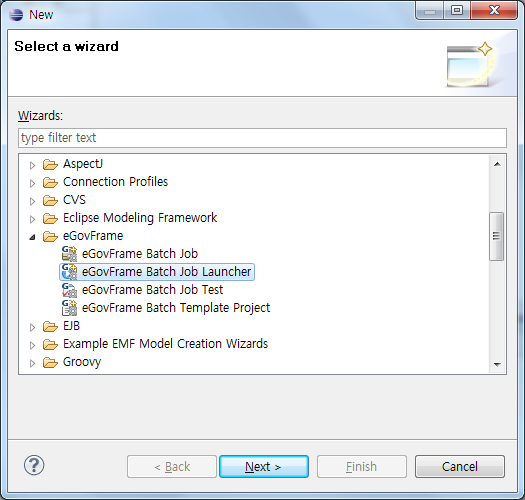The image size is (525, 500).
Task: Click the Connection Profiles folder icon
Action: pyautogui.click(x=50, y=183)
